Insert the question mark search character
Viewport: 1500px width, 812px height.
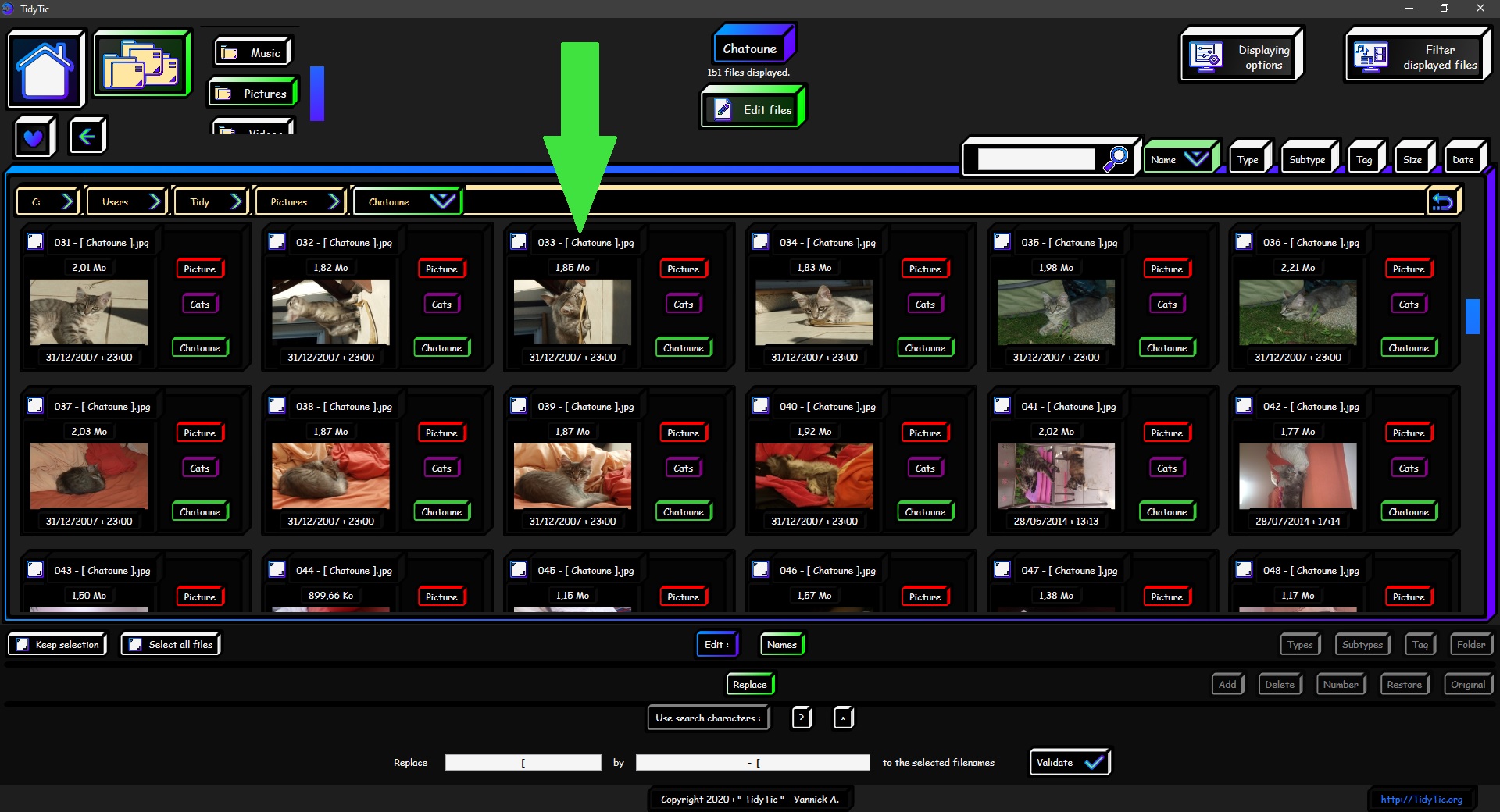pyautogui.click(x=802, y=718)
